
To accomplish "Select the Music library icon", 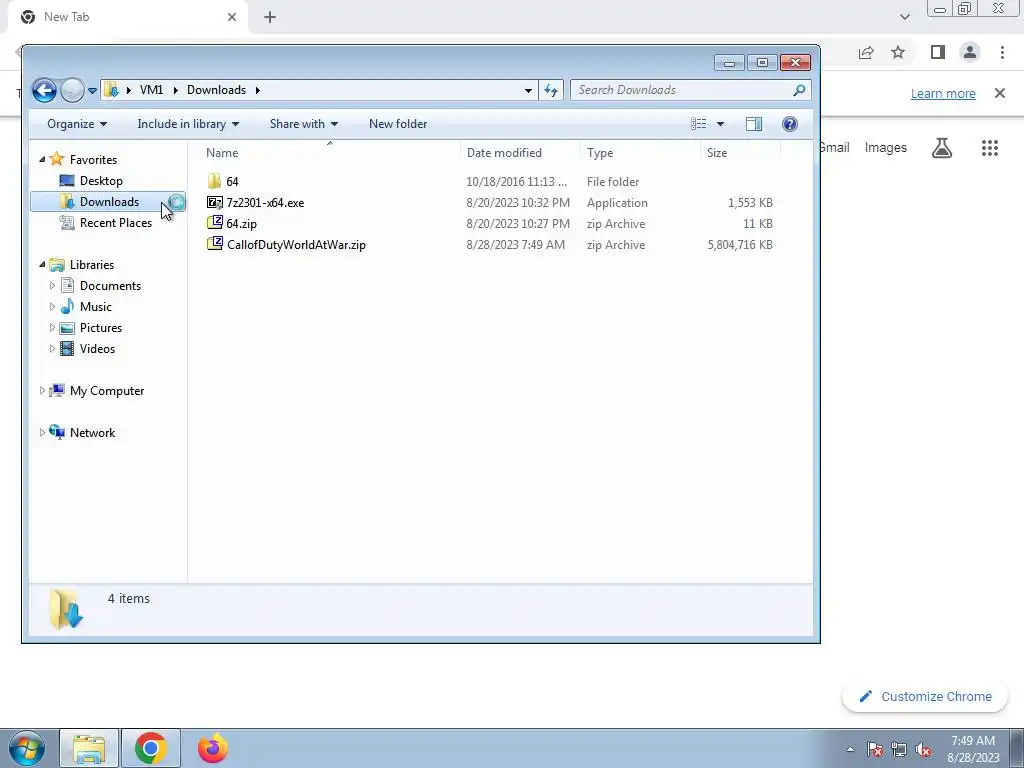I will pyautogui.click(x=67, y=306).
